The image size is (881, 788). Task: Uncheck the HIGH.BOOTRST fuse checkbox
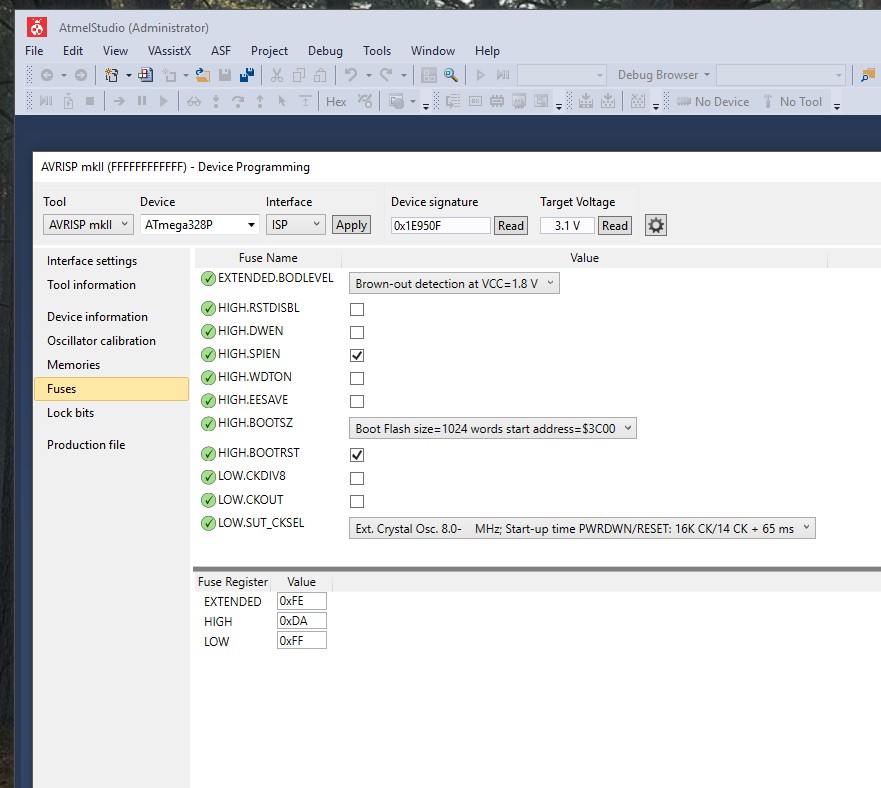(357, 455)
